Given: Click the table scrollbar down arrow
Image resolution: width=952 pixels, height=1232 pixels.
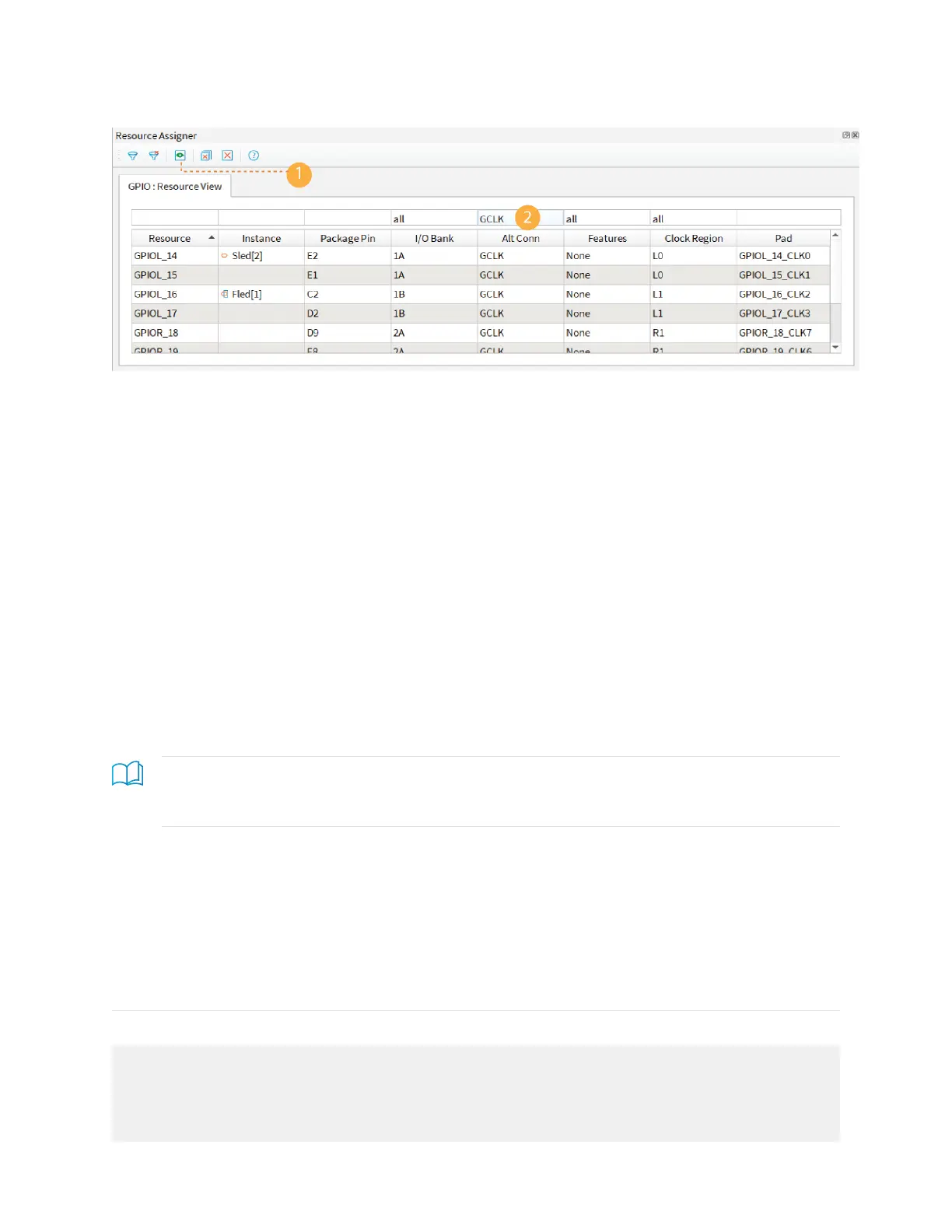Looking at the screenshot, I should click(835, 348).
